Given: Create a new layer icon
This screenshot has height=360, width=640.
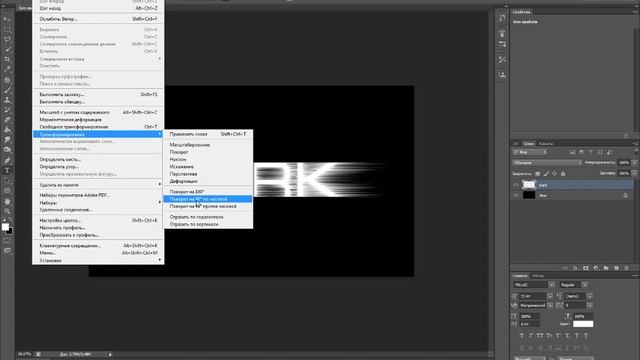Looking at the screenshot, I should pyautogui.click(x=616, y=268).
